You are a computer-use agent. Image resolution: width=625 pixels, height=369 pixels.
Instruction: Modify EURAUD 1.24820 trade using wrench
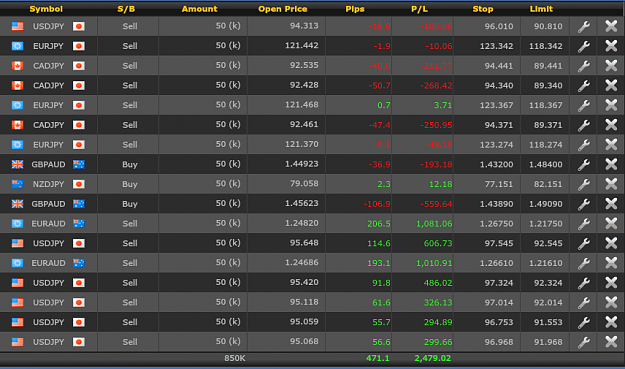(x=584, y=224)
